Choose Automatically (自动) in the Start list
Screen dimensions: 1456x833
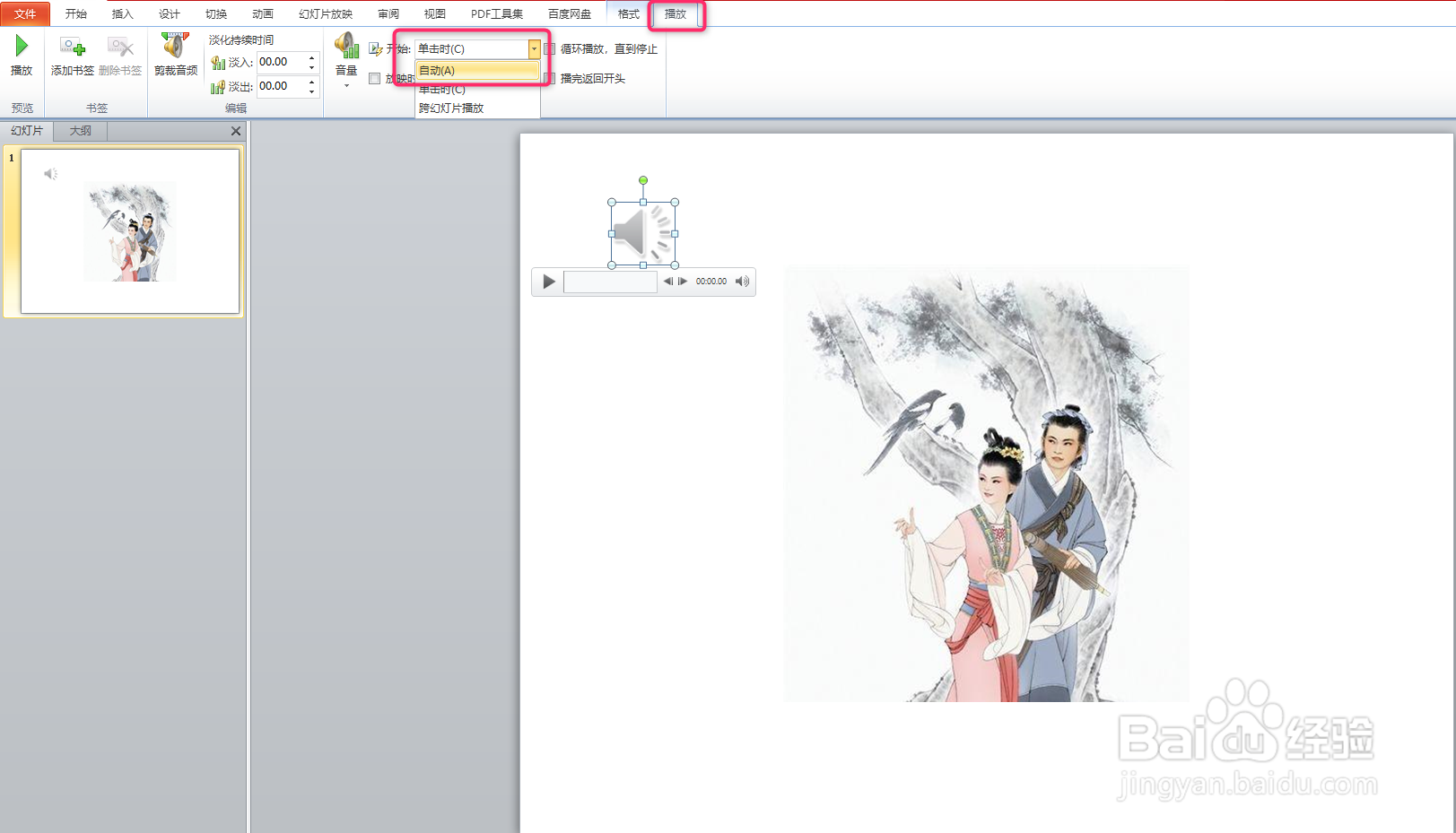click(x=477, y=70)
